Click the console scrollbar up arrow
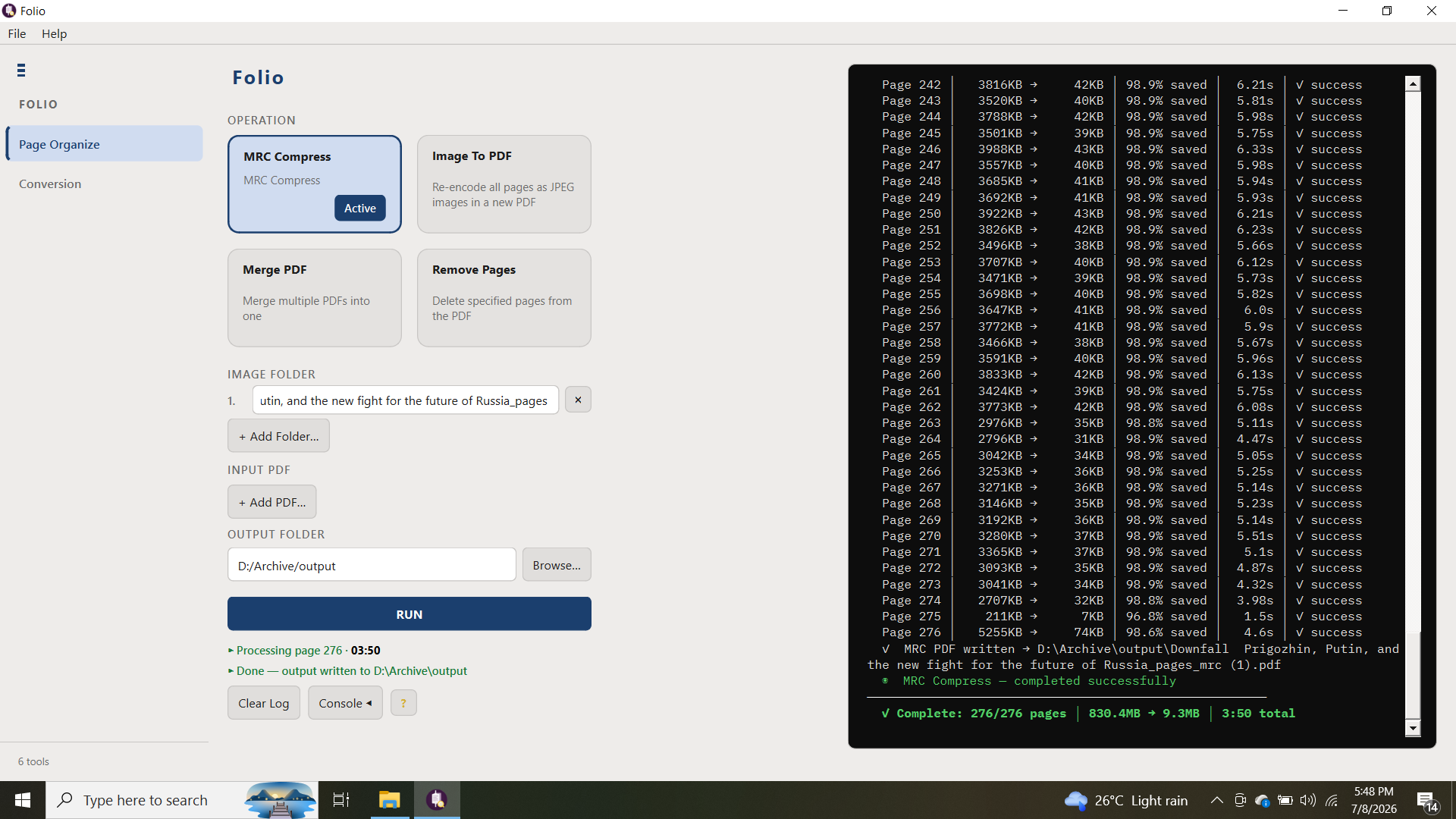Viewport: 1456px width, 819px height. (x=1412, y=83)
